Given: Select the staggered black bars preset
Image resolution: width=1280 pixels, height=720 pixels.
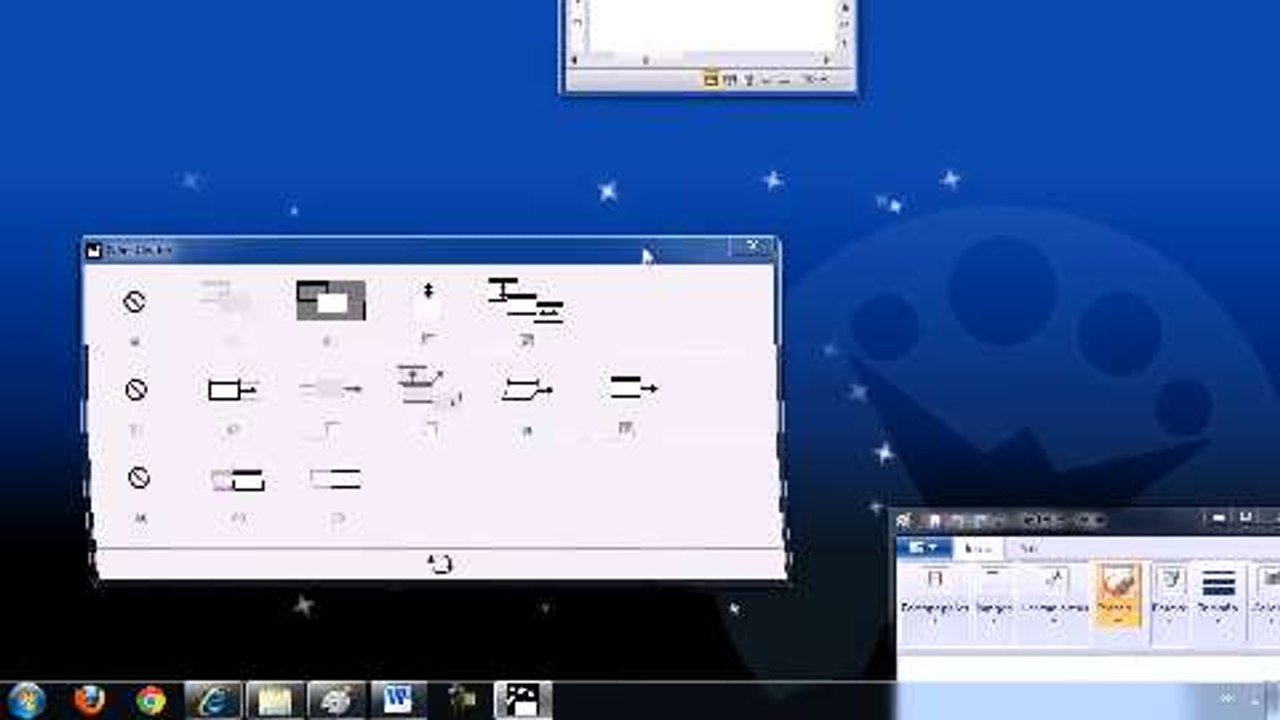Looking at the screenshot, I should pos(526,300).
